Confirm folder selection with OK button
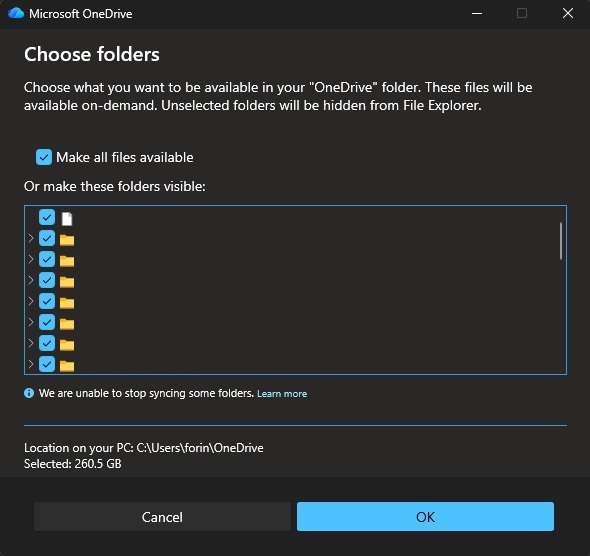The image size is (590, 556). coord(425,517)
